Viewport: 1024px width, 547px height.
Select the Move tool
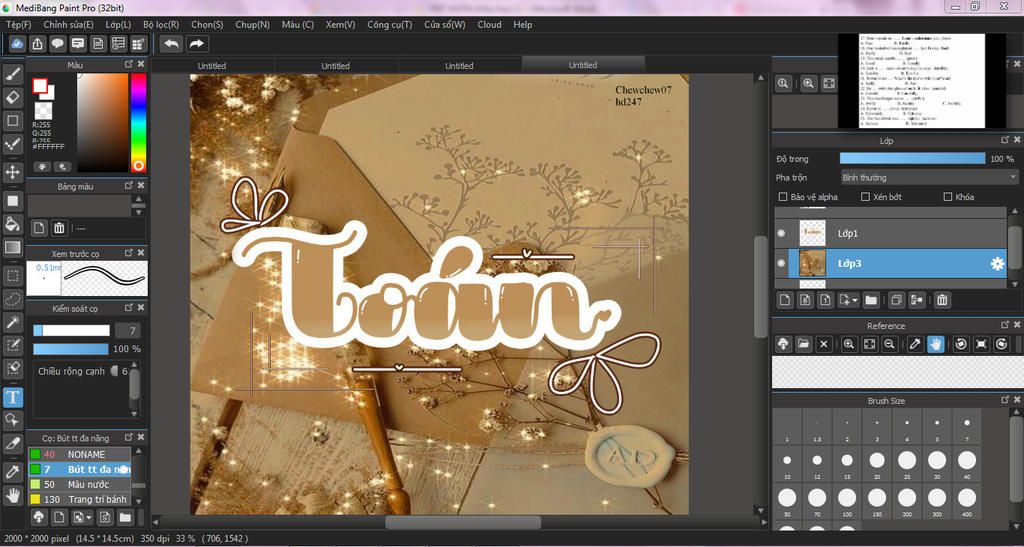click(x=13, y=172)
